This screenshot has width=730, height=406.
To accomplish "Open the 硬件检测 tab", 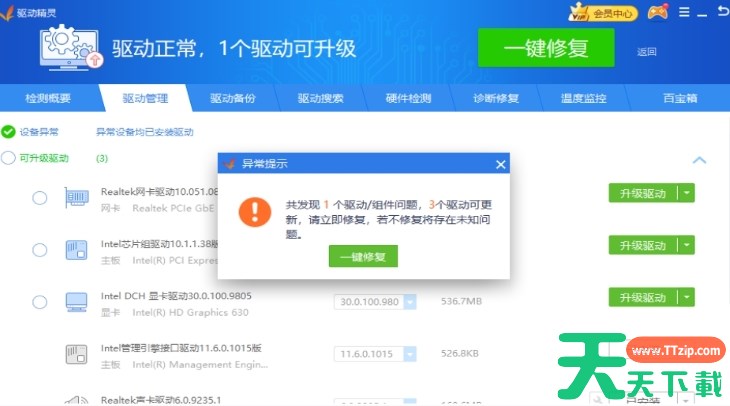I will pos(408,99).
